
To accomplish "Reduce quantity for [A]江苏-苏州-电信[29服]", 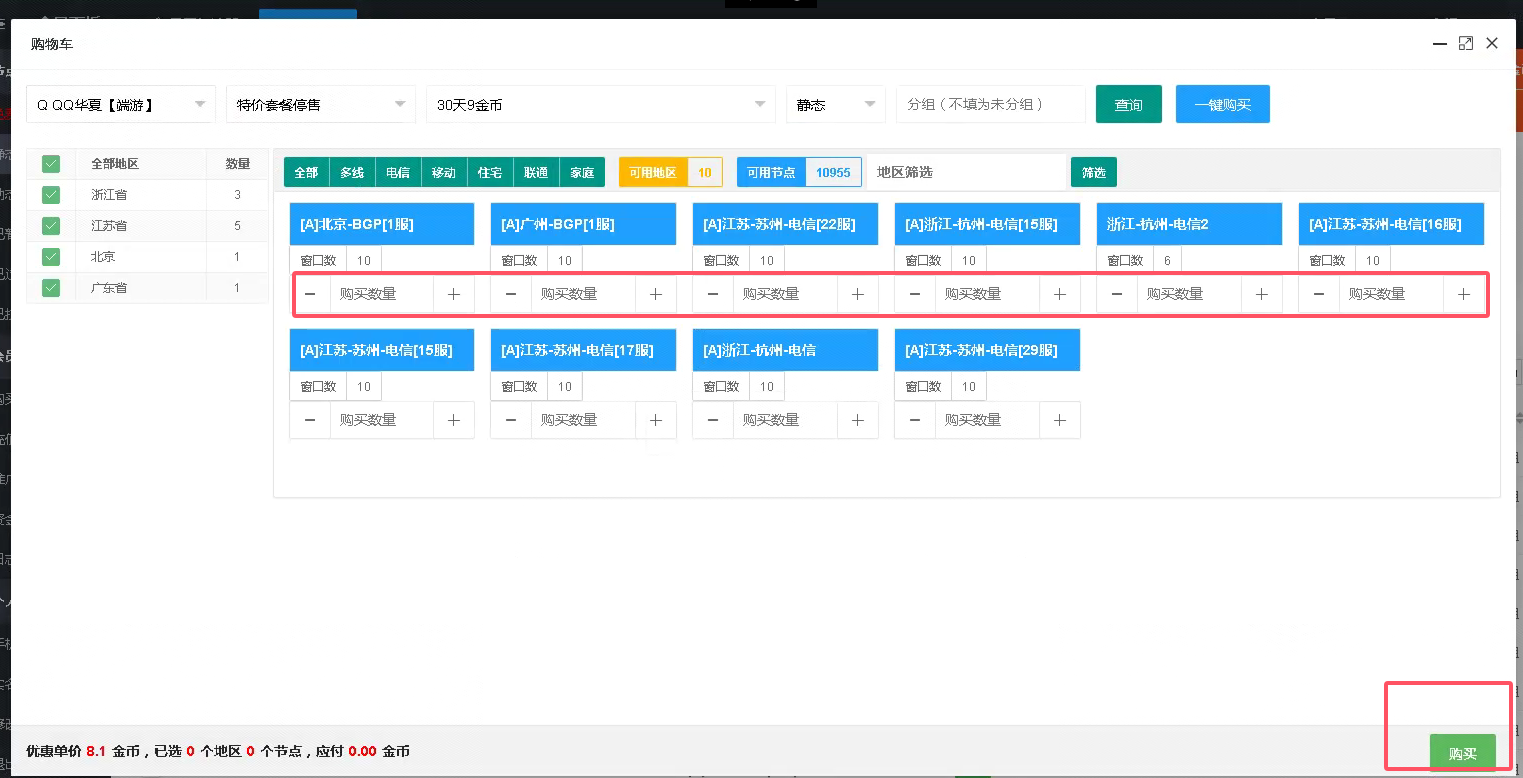I will (914, 420).
